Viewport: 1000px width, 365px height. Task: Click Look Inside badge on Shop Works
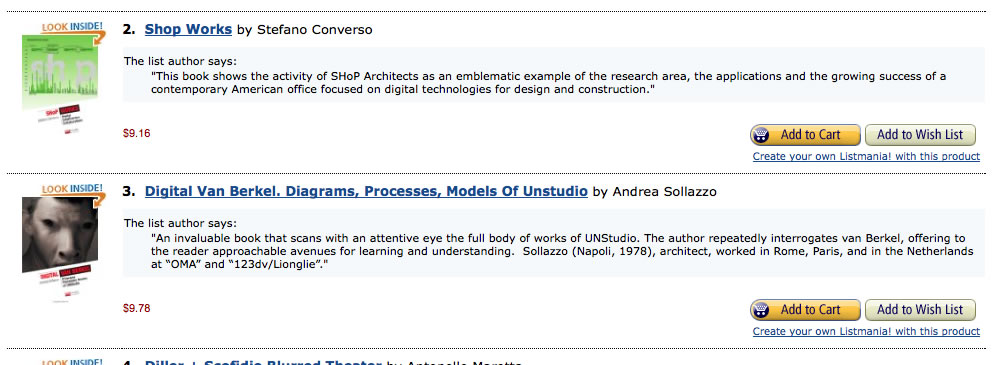71,29
